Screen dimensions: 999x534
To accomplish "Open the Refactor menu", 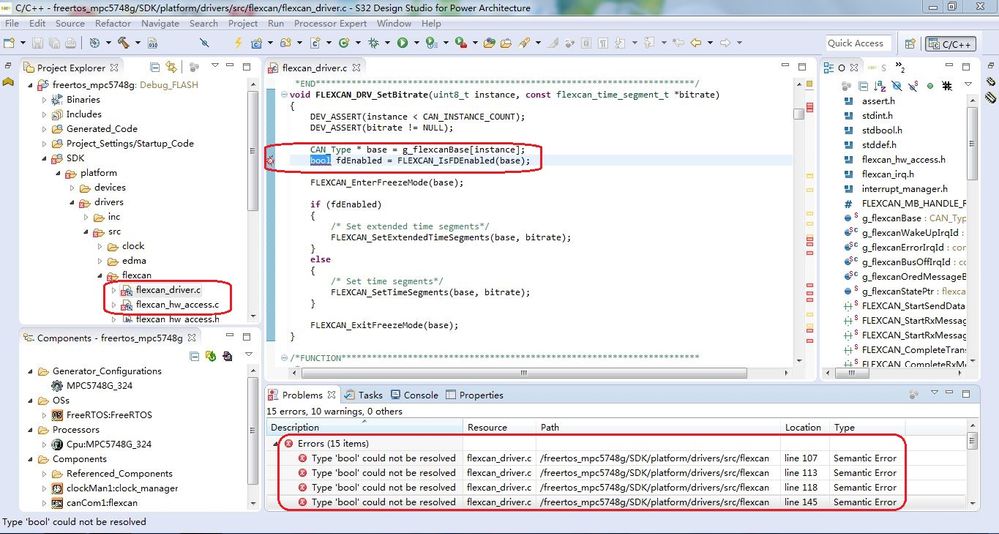I will [x=113, y=23].
